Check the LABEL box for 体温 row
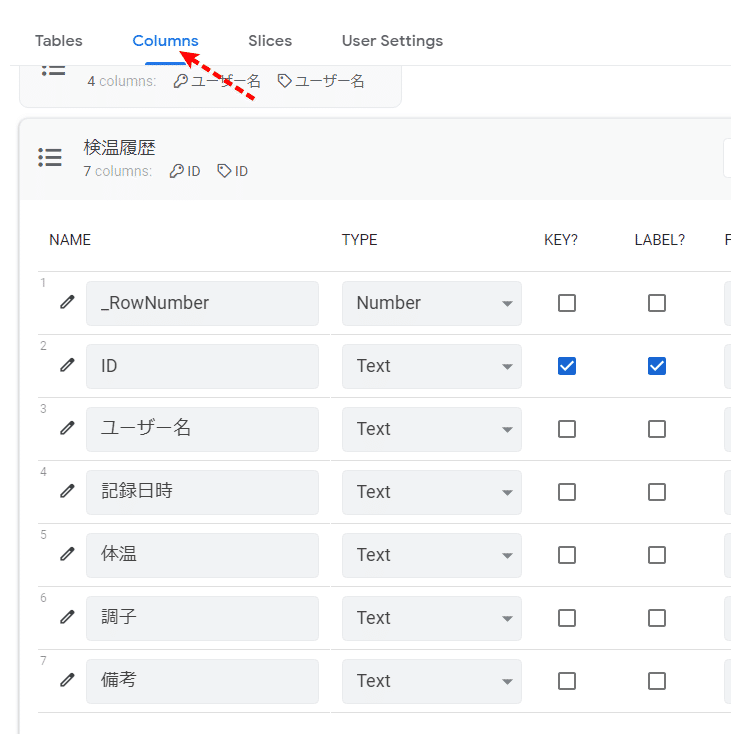The height and width of the screenshot is (734, 731). click(x=657, y=555)
